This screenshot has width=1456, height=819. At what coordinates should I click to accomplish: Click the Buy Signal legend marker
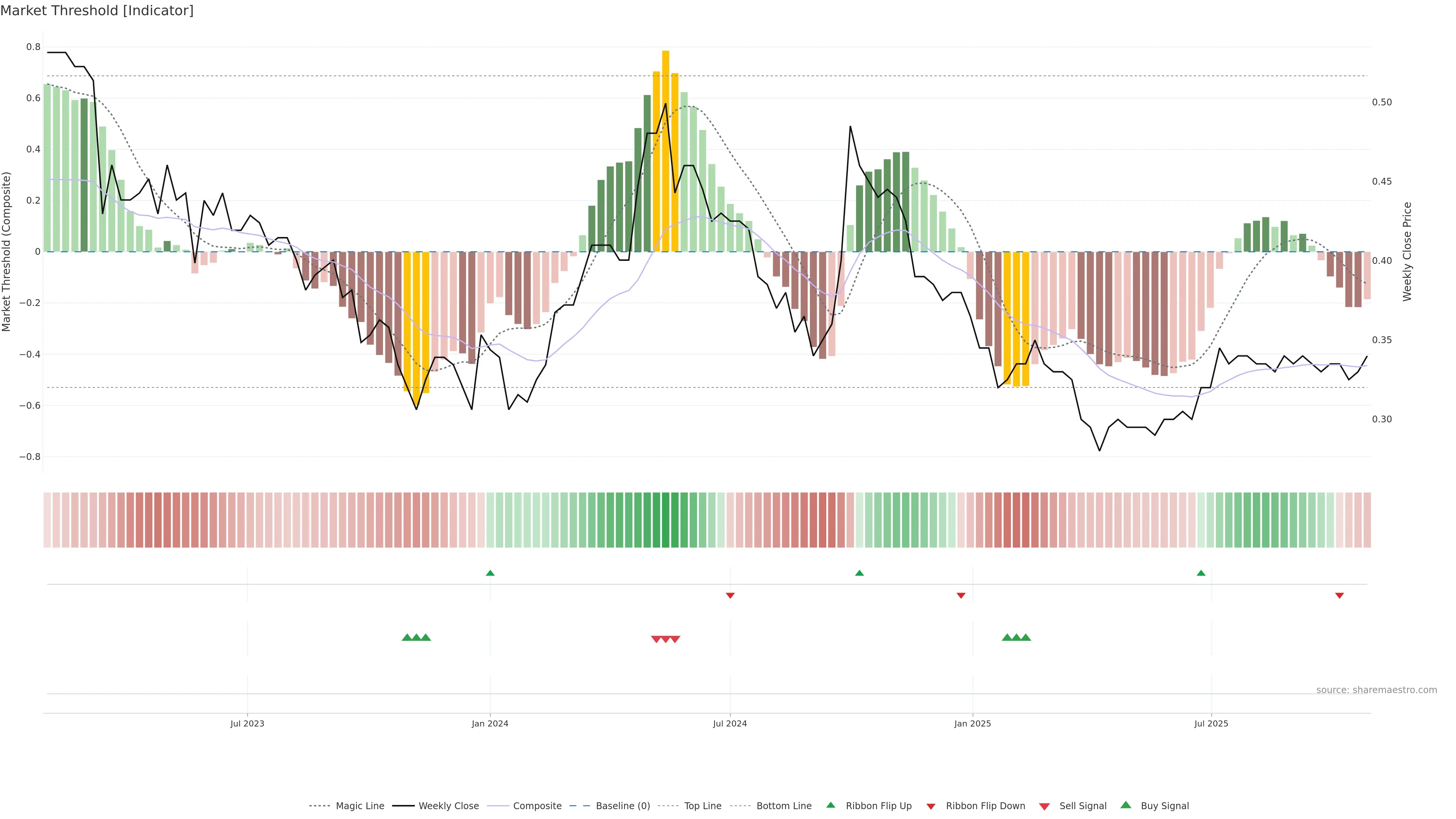1126,805
